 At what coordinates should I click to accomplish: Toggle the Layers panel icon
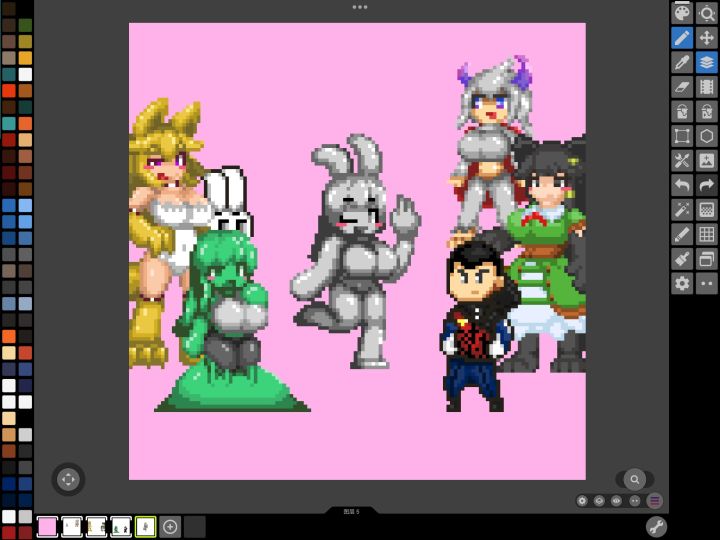click(706, 62)
